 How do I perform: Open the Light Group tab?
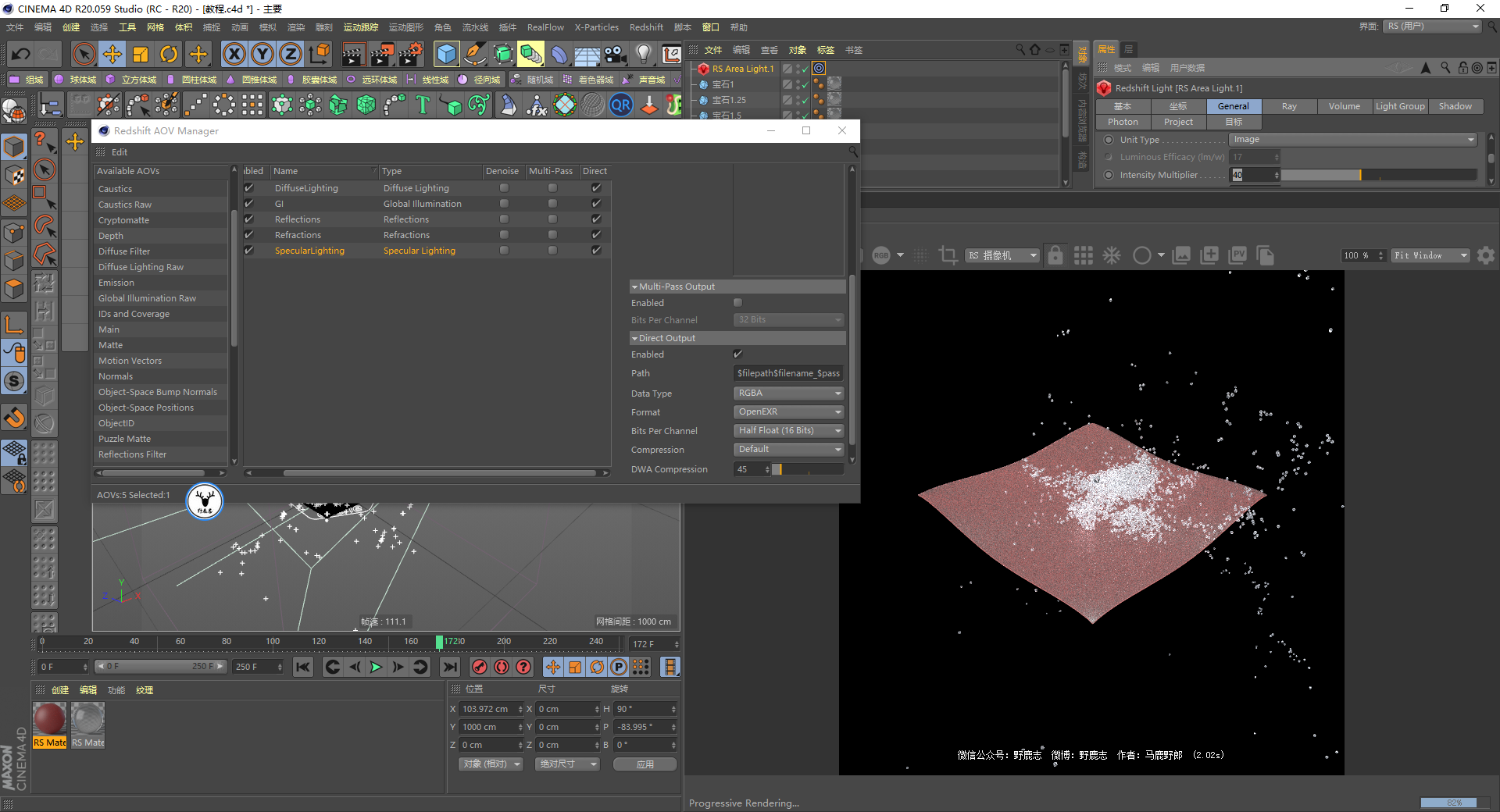coord(1400,106)
